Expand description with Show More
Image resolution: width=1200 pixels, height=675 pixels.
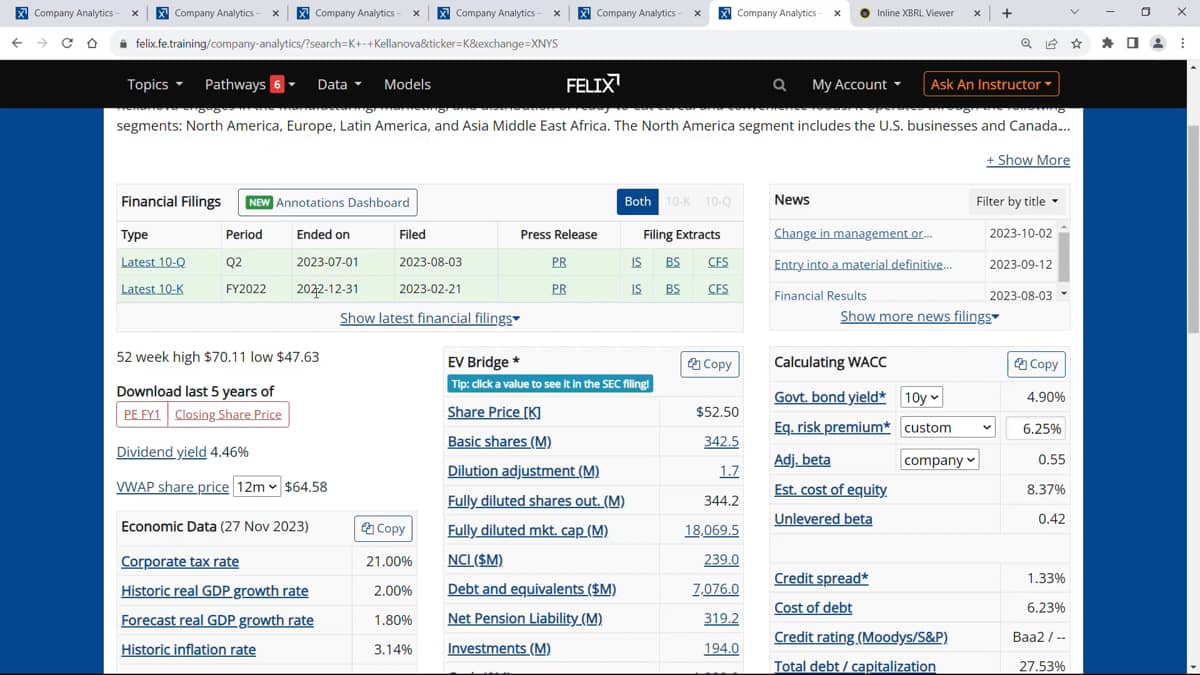click(1028, 160)
